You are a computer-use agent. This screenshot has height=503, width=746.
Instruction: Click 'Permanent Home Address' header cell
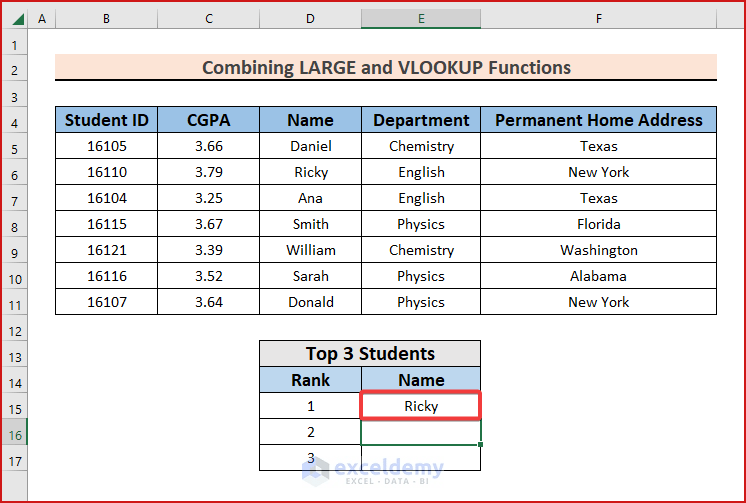599,119
